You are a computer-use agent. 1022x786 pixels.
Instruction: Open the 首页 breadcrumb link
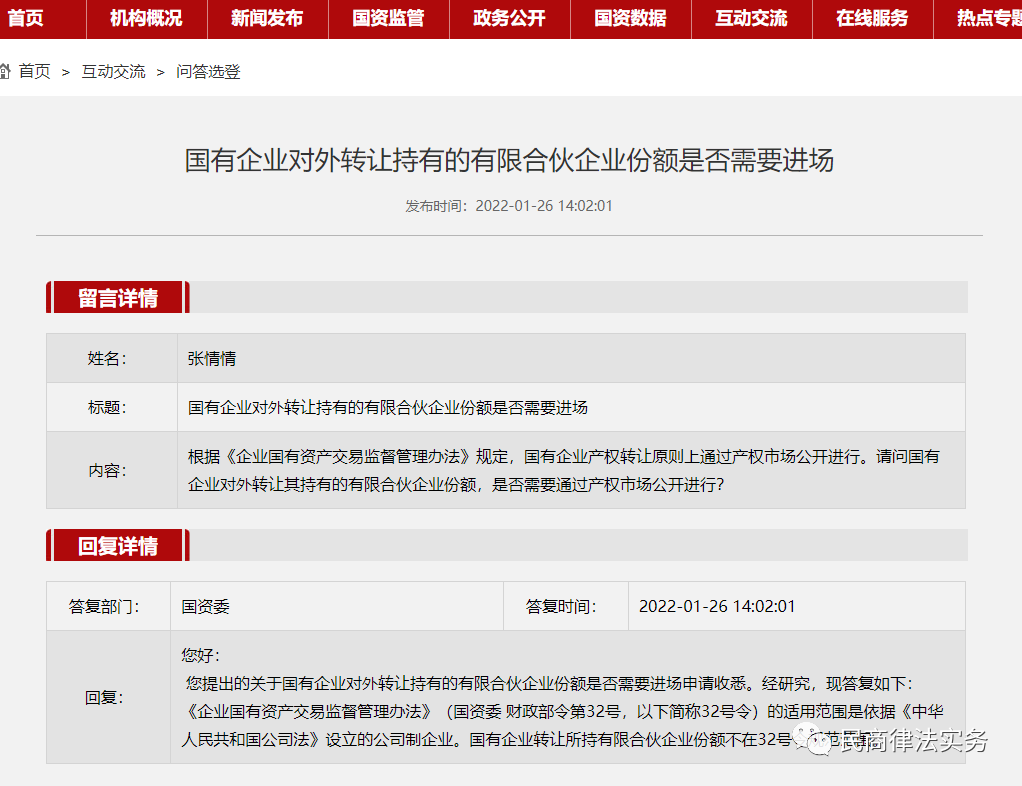point(33,71)
